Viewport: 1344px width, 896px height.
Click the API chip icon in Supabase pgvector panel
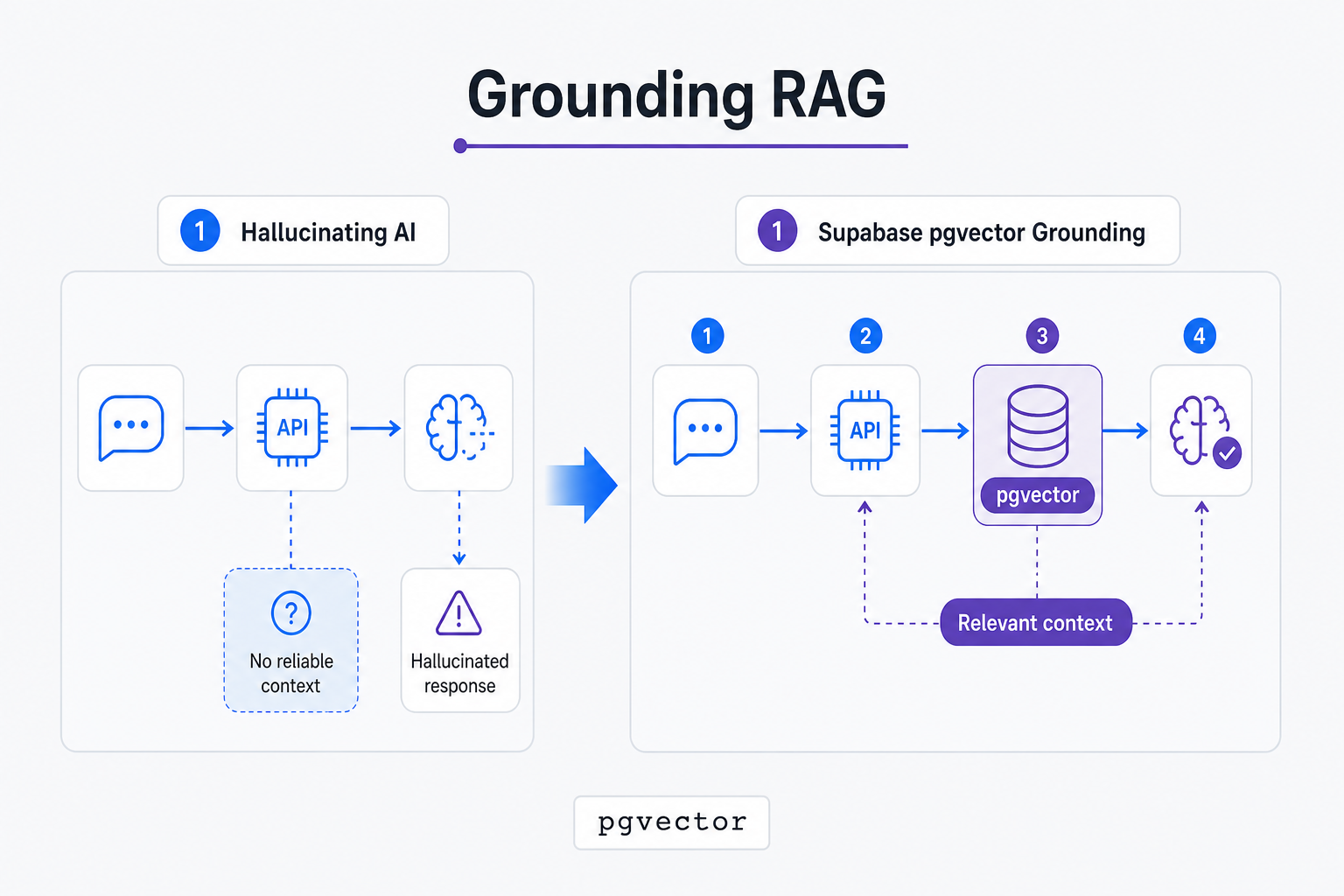(865, 430)
